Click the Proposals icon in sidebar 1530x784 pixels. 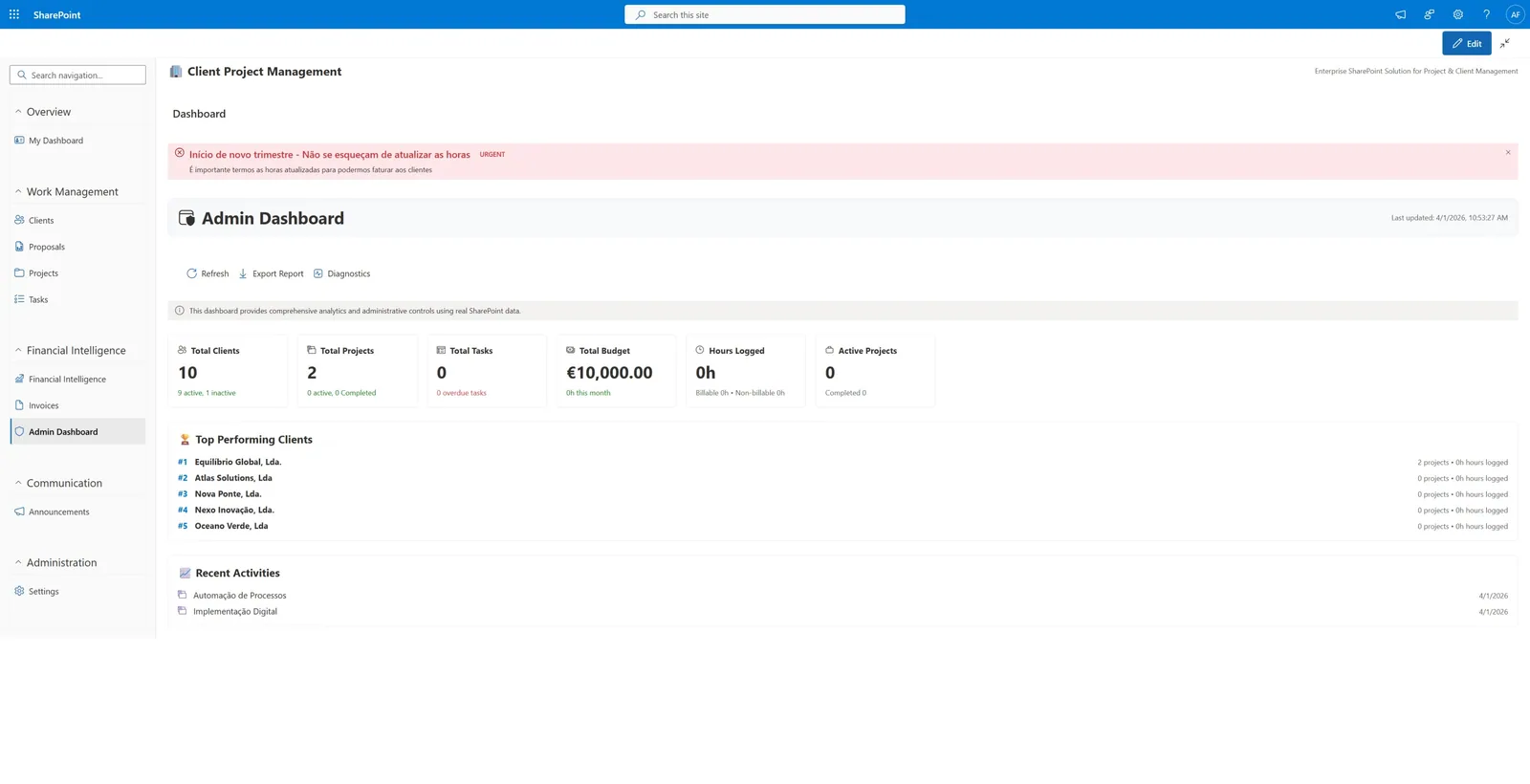(19, 247)
